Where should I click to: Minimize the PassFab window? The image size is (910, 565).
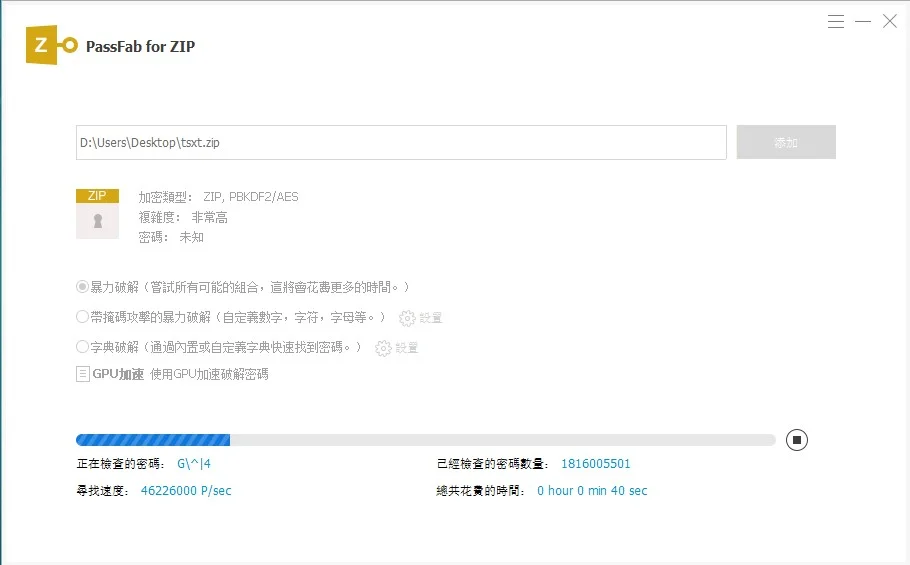click(x=863, y=21)
